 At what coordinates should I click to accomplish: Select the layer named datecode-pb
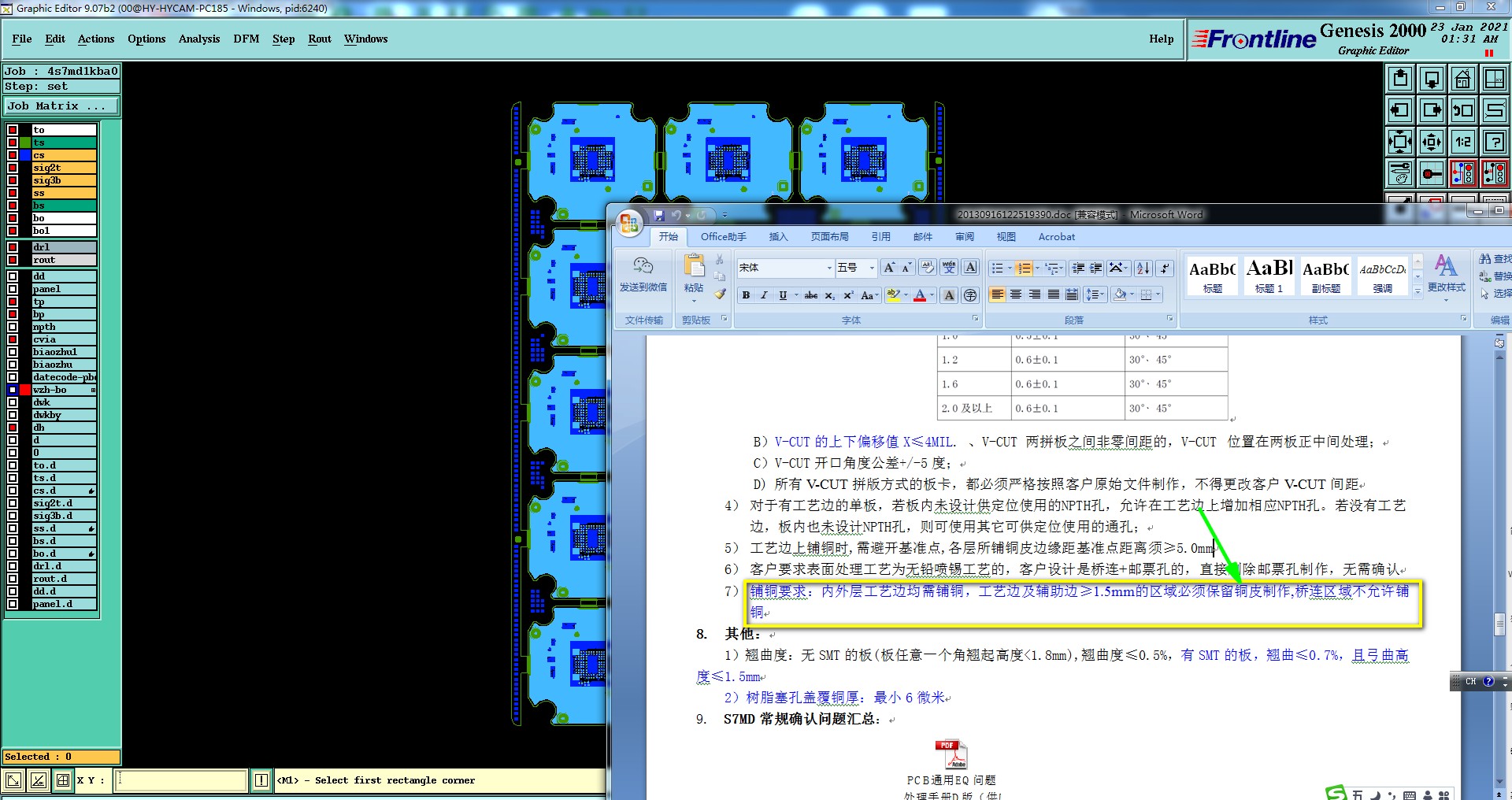pyautogui.click(x=65, y=377)
